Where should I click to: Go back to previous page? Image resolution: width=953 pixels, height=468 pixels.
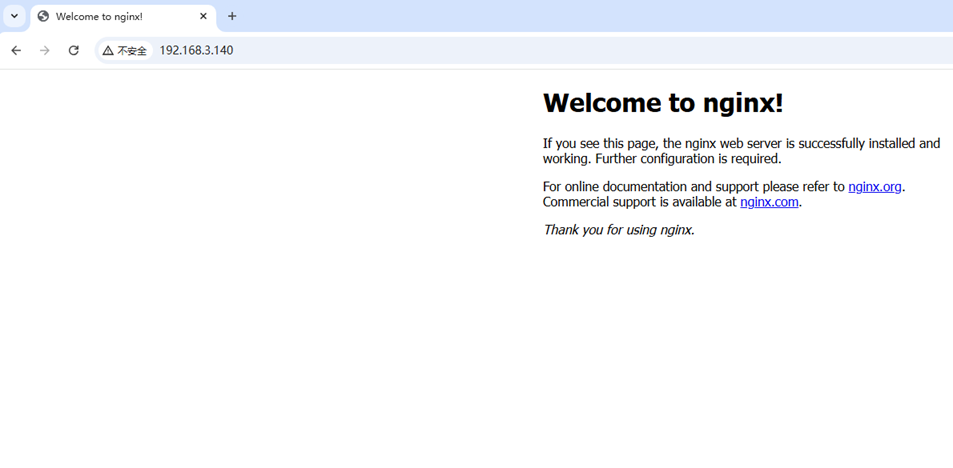16,50
